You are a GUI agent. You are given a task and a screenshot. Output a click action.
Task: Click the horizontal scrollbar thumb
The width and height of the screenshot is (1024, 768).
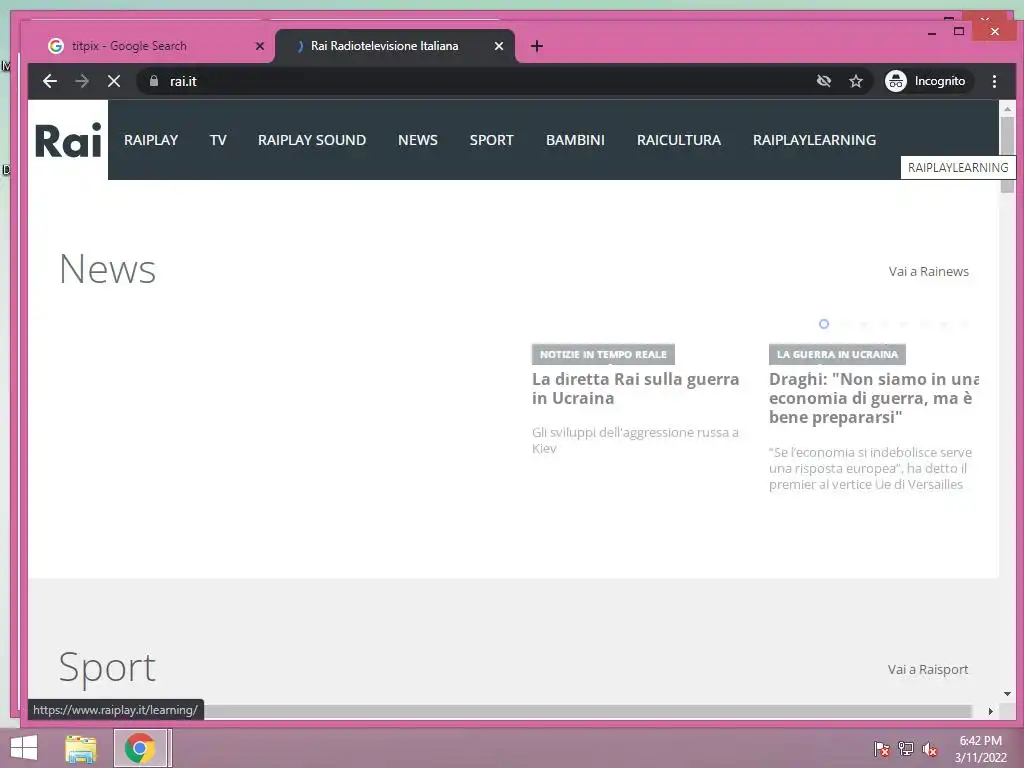tap(588, 711)
